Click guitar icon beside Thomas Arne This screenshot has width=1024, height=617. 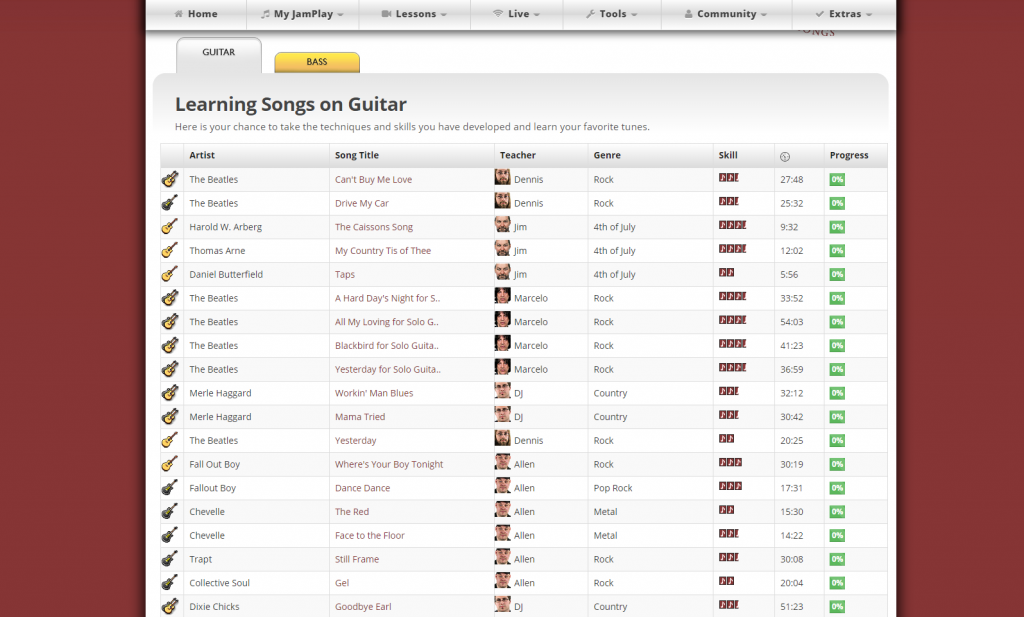[170, 251]
